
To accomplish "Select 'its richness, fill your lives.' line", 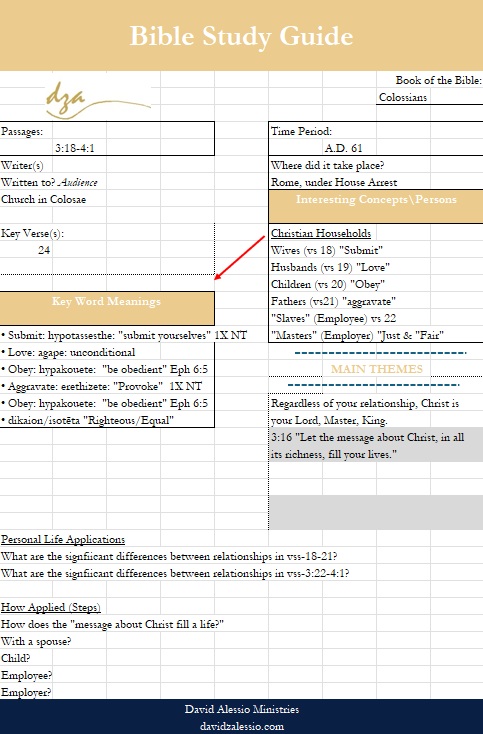I will [x=334, y=455].
